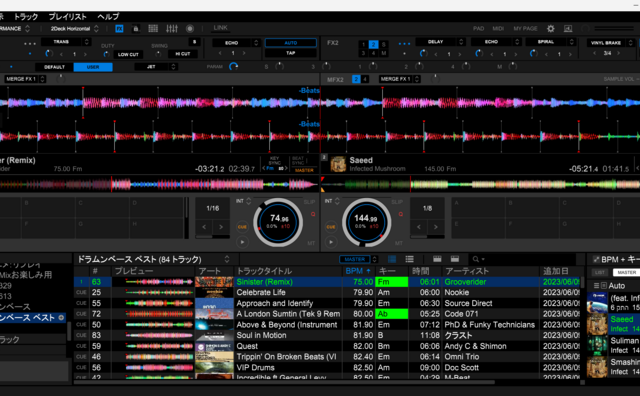
Task: Click CUE button on right deck
Action: pyautogui.click(x=331, y=227)
